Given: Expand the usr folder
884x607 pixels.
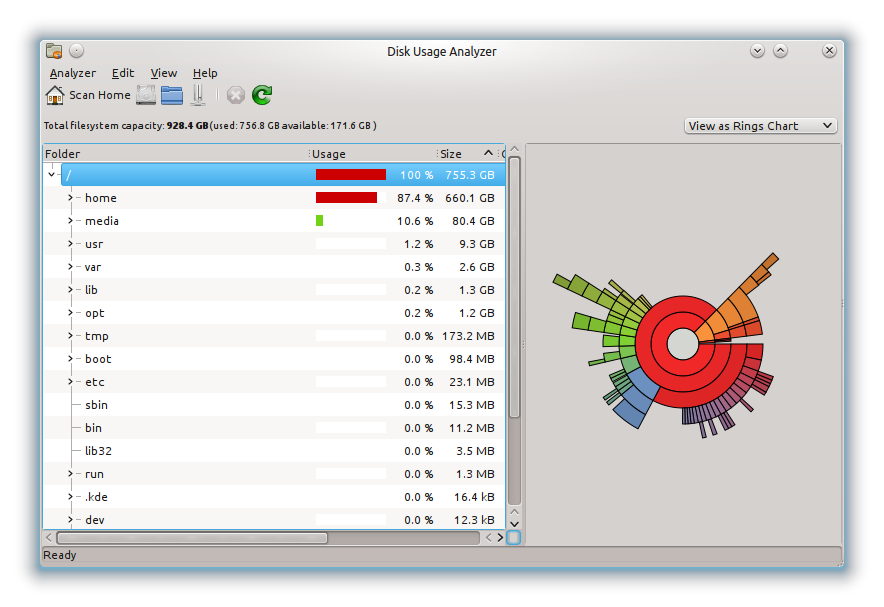Looking at the screenshot, I should coord(70,244).
